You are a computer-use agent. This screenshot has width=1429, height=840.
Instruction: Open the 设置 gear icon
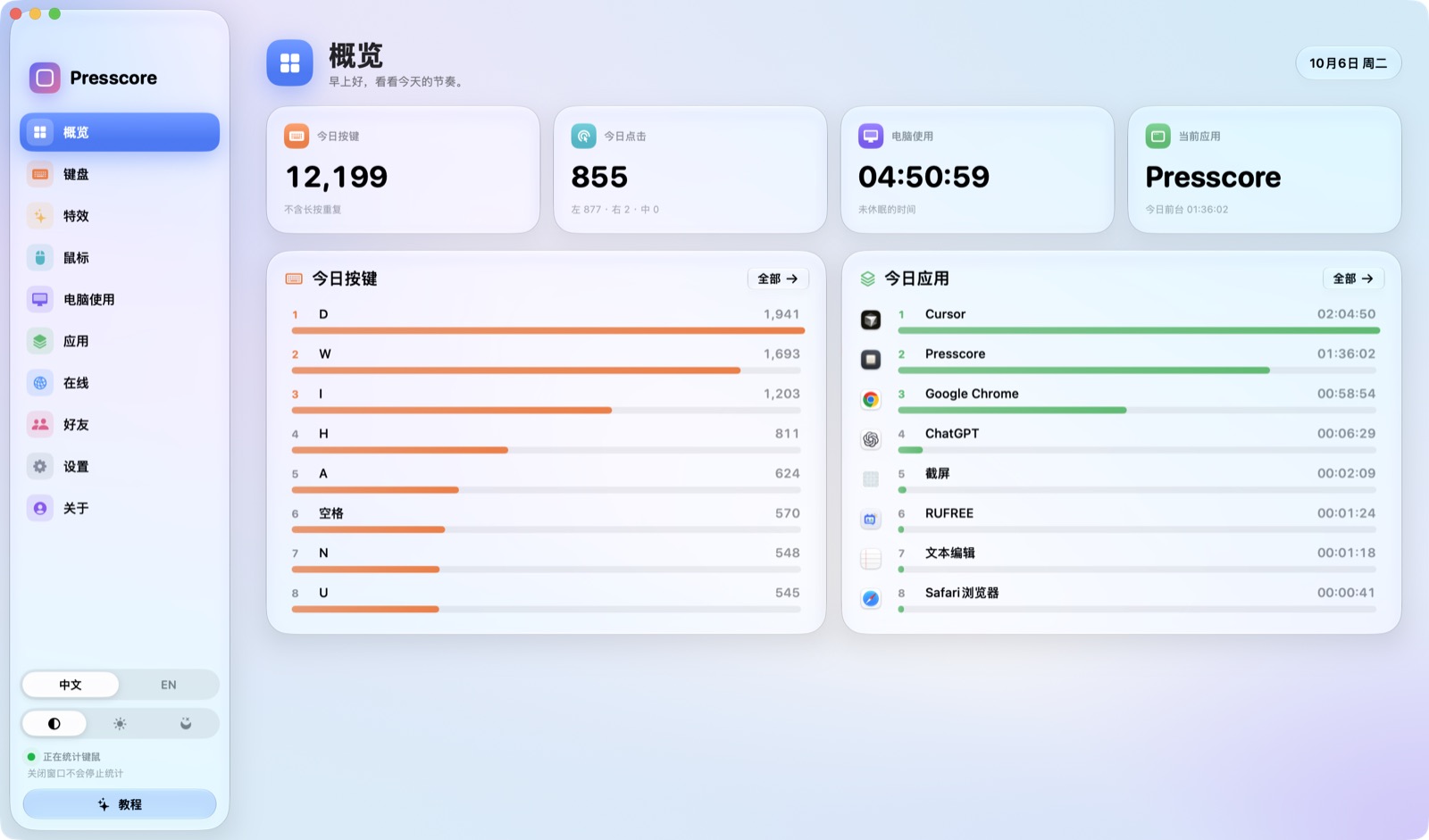[x=40, y=466]
